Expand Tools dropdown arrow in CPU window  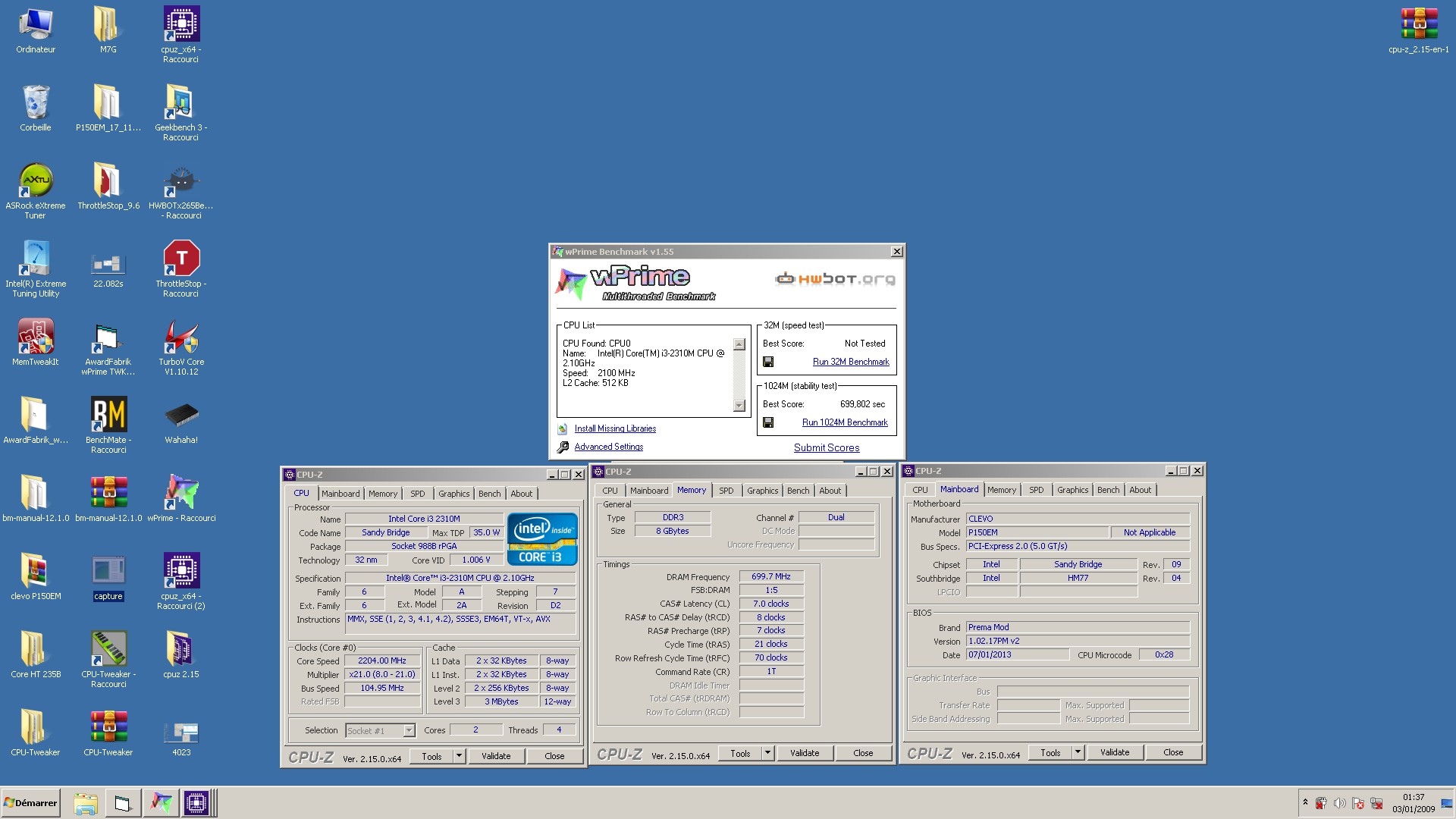pos(459,756)
